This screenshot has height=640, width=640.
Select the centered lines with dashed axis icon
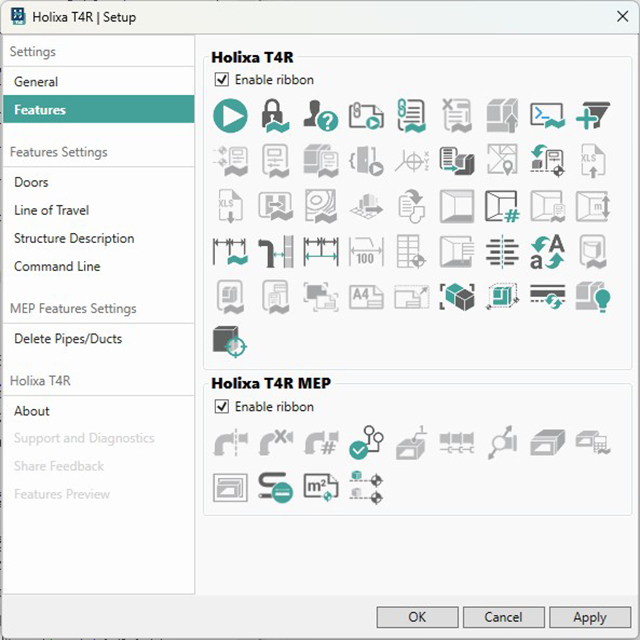(x=502, y=251)
